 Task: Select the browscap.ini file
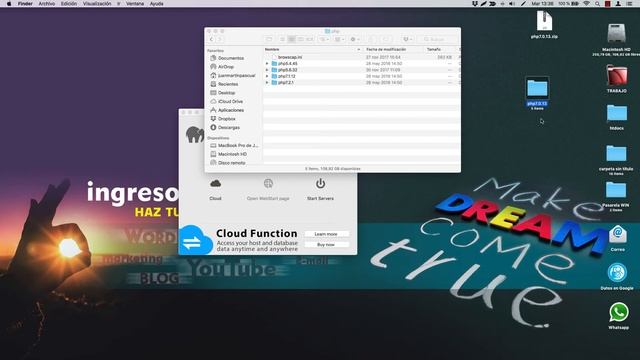click(x=362, y=57)
